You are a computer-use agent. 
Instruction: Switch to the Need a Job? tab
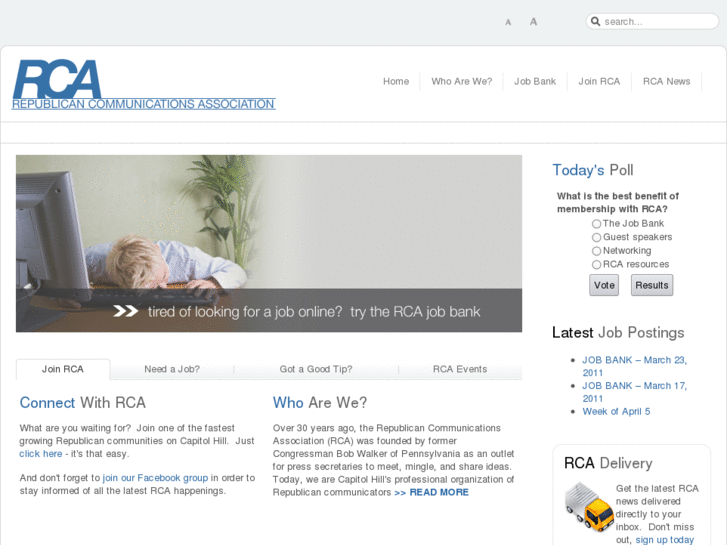(x=172, y=369)
